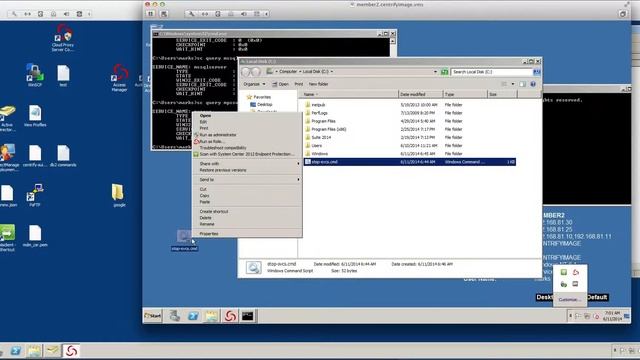Select the Suite 2014 folder row
Screen dimensions: 640x360
coord(410,138)
